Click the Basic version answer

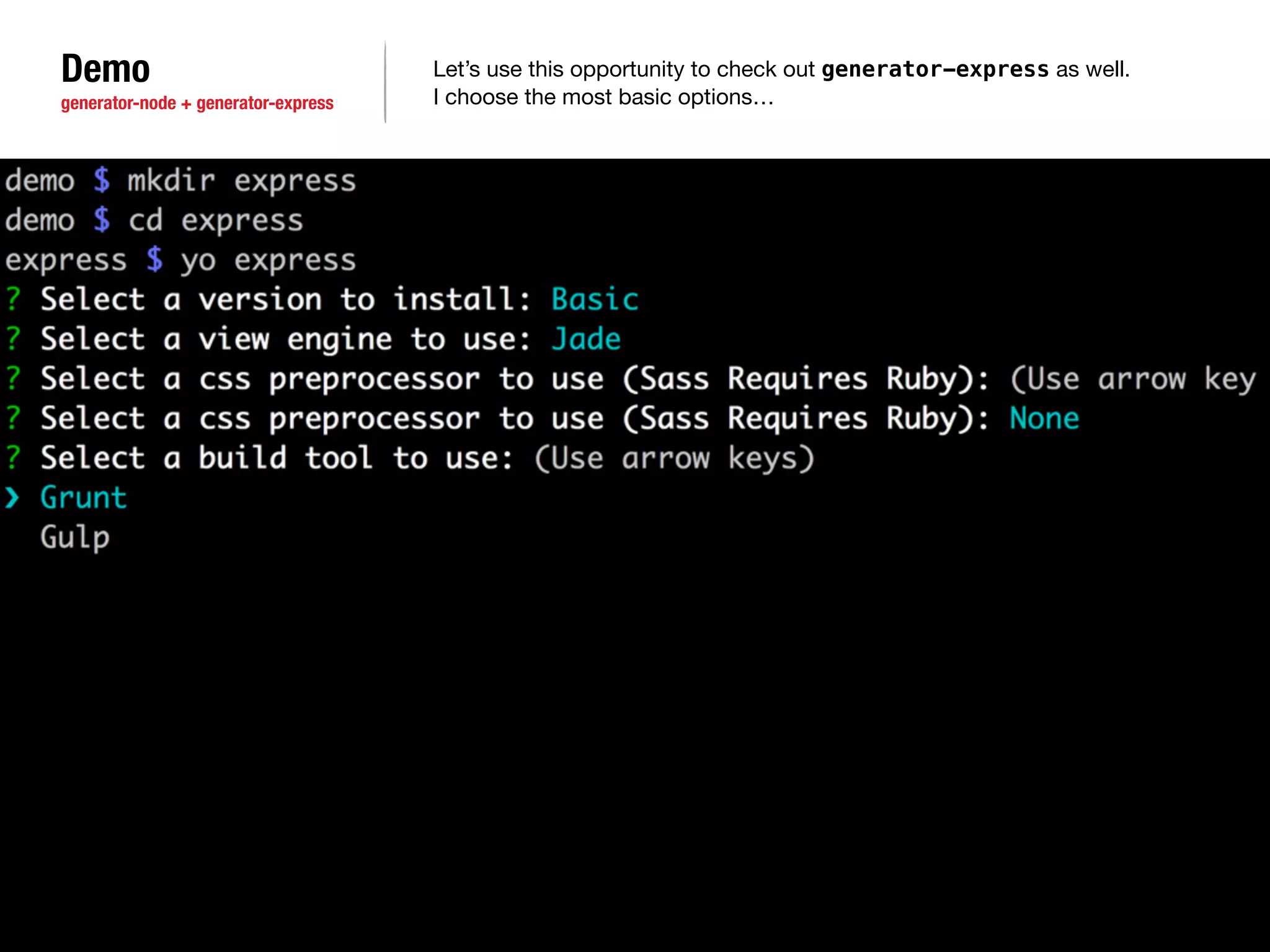(x=595, y=299)
